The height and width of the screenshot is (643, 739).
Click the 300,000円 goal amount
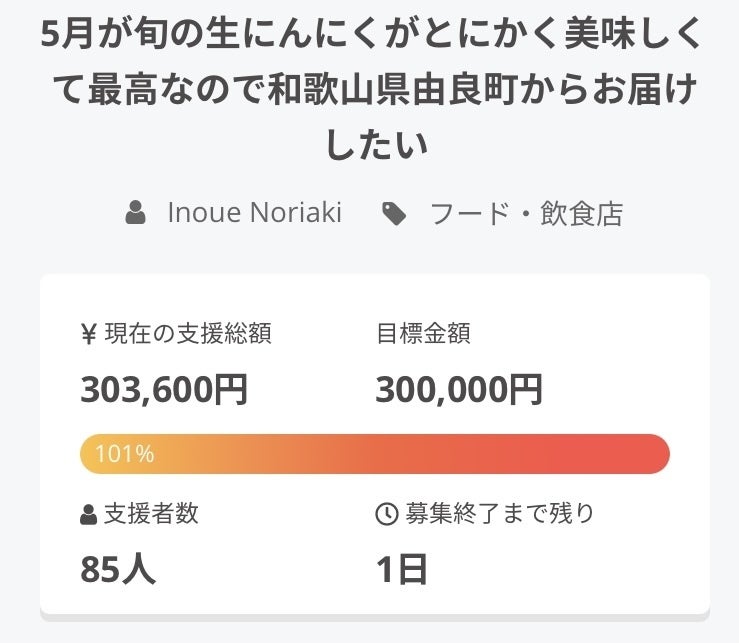459,389
